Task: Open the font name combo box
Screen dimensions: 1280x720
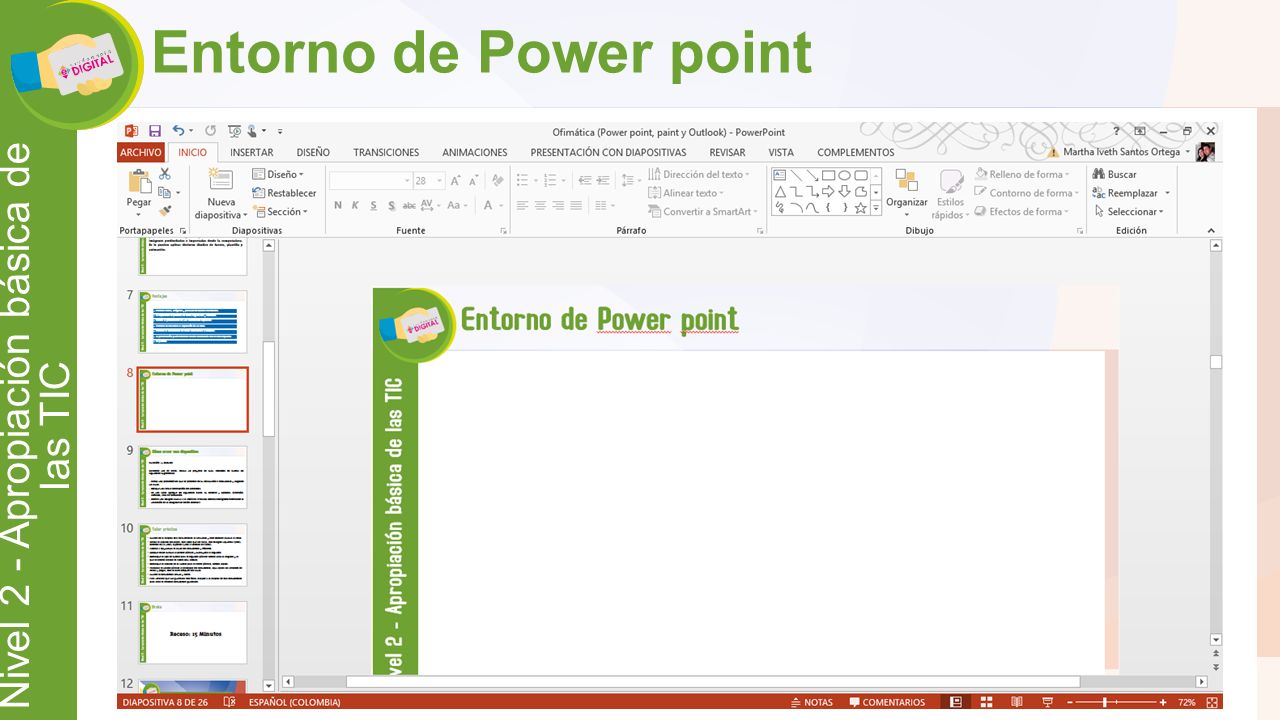Action: point(370,181)
